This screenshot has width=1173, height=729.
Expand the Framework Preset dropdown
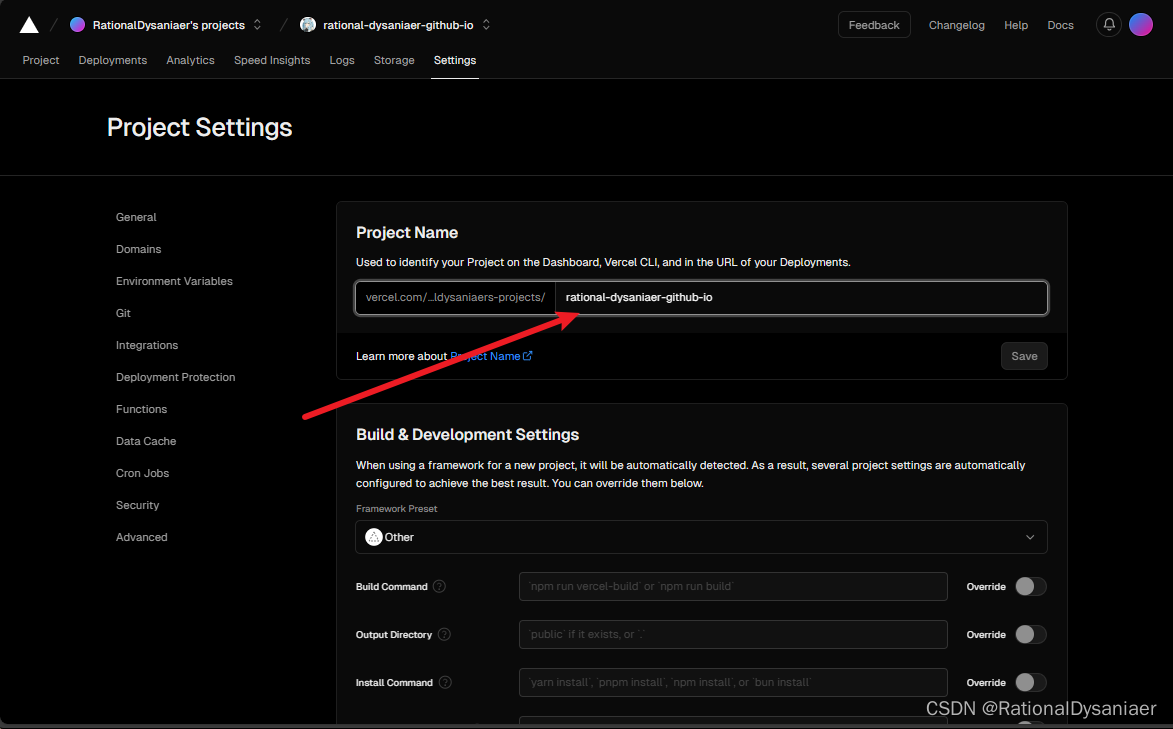click(x=701, y=537)
